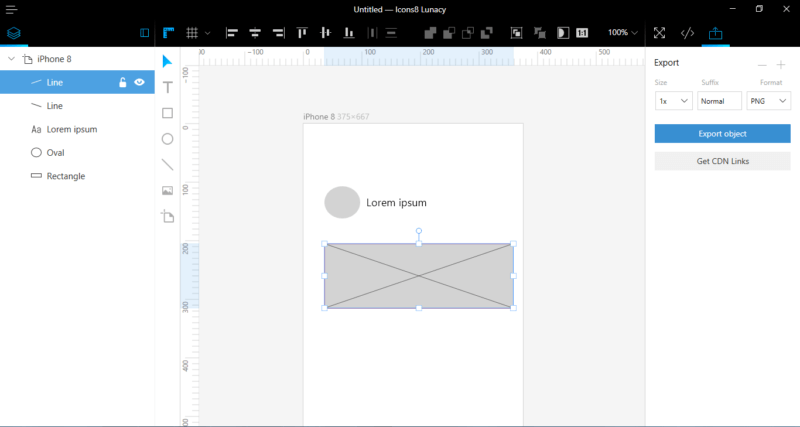The image size is (800, 427).
Task: Select the Image insert tool
Action: coord(167,190)
